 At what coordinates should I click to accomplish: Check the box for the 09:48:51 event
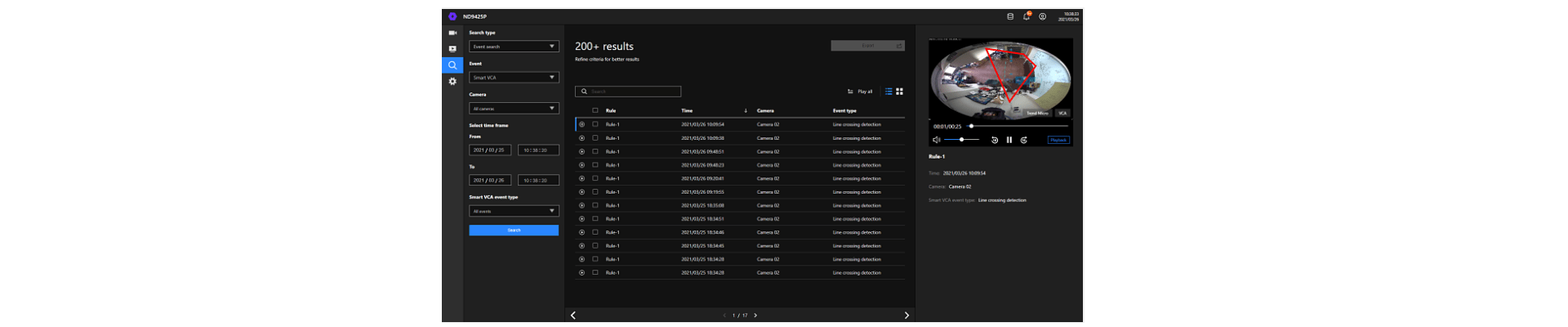tap(595, 151)
